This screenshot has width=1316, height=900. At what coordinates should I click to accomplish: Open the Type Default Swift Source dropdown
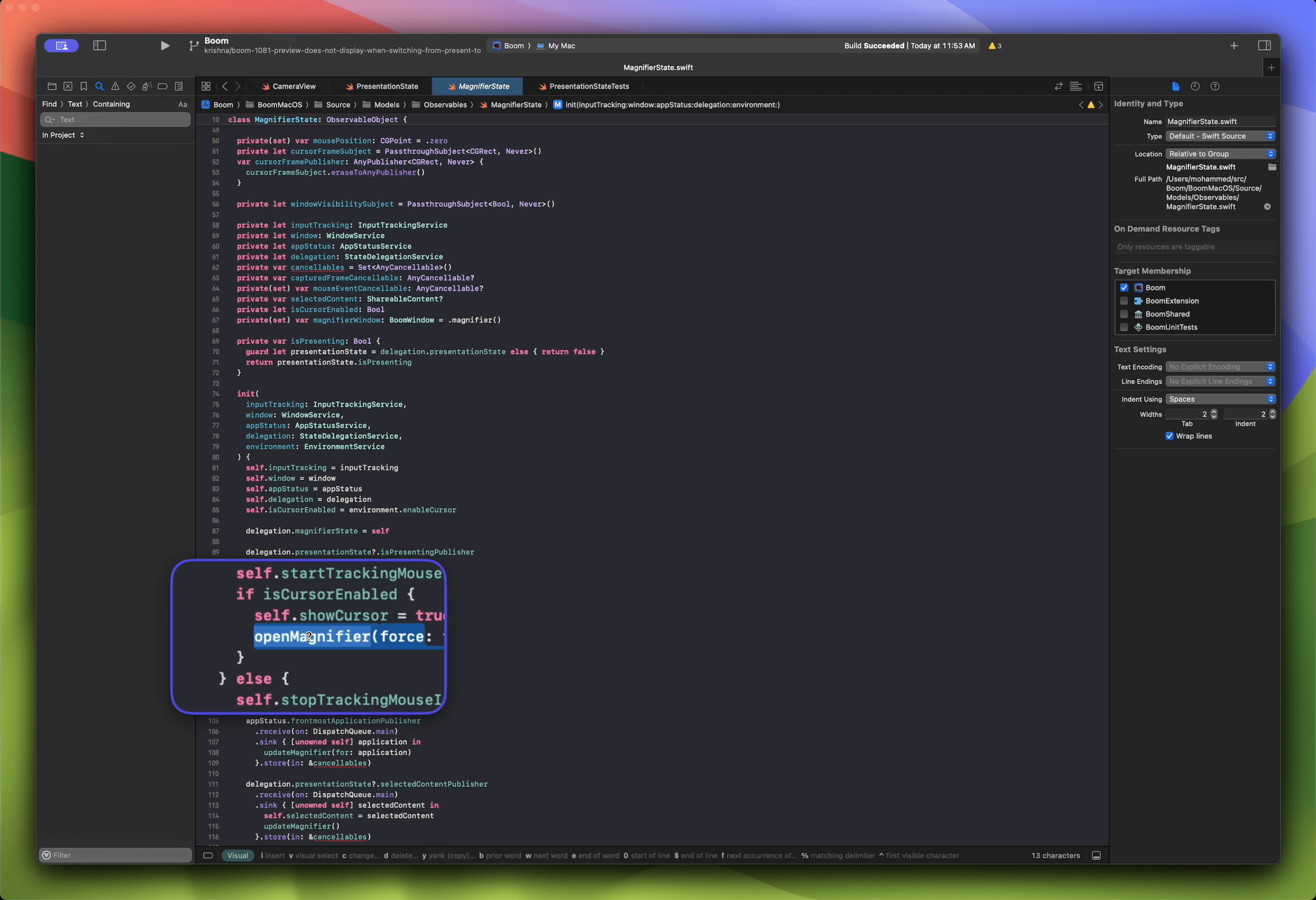tap(1220, 136)
